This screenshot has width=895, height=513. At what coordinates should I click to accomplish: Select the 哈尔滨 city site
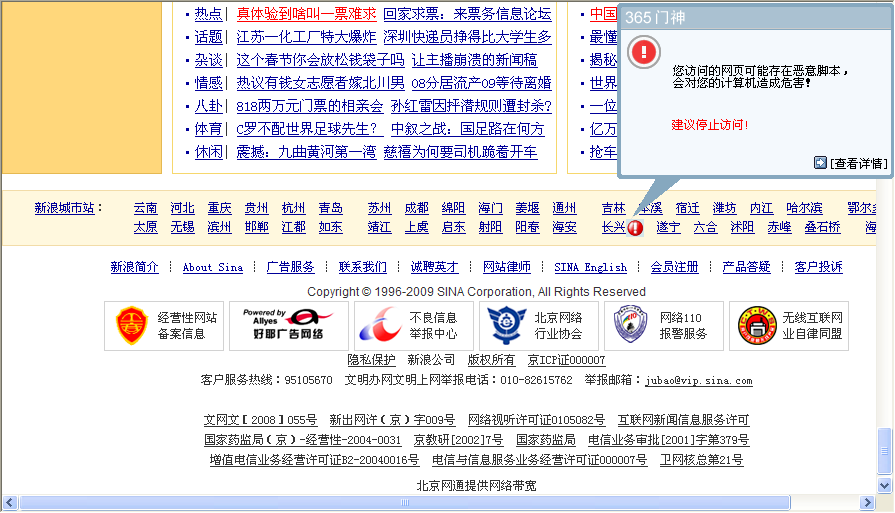tap(804, 208)
